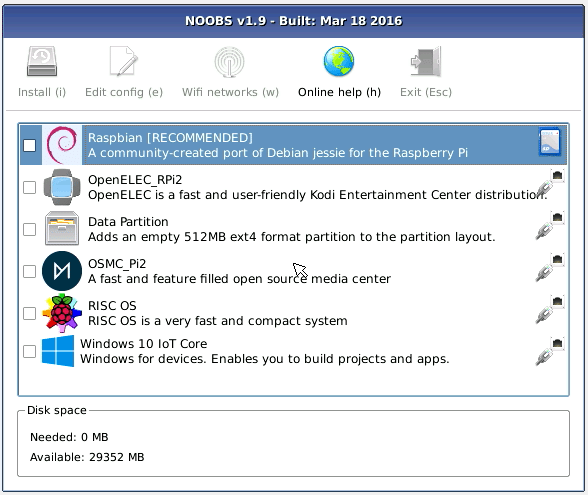Screen dimensions: 588x495
Task: Click the network cable icon on RISC OS row
Action: click(x=550, y=310)
